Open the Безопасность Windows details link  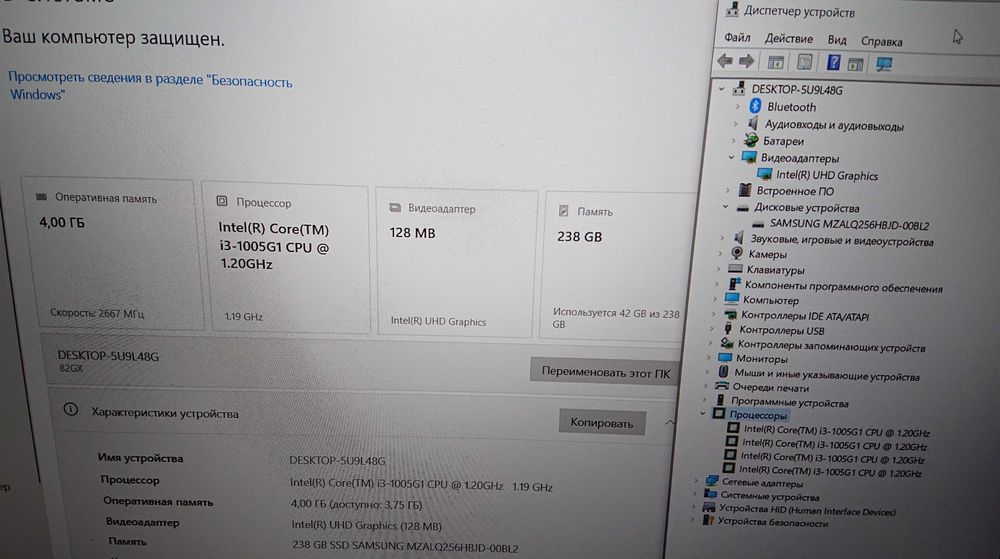[x=150, y=86]
